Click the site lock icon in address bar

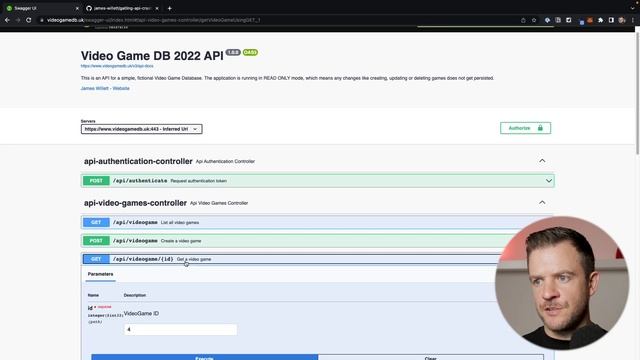pos(42,20)
